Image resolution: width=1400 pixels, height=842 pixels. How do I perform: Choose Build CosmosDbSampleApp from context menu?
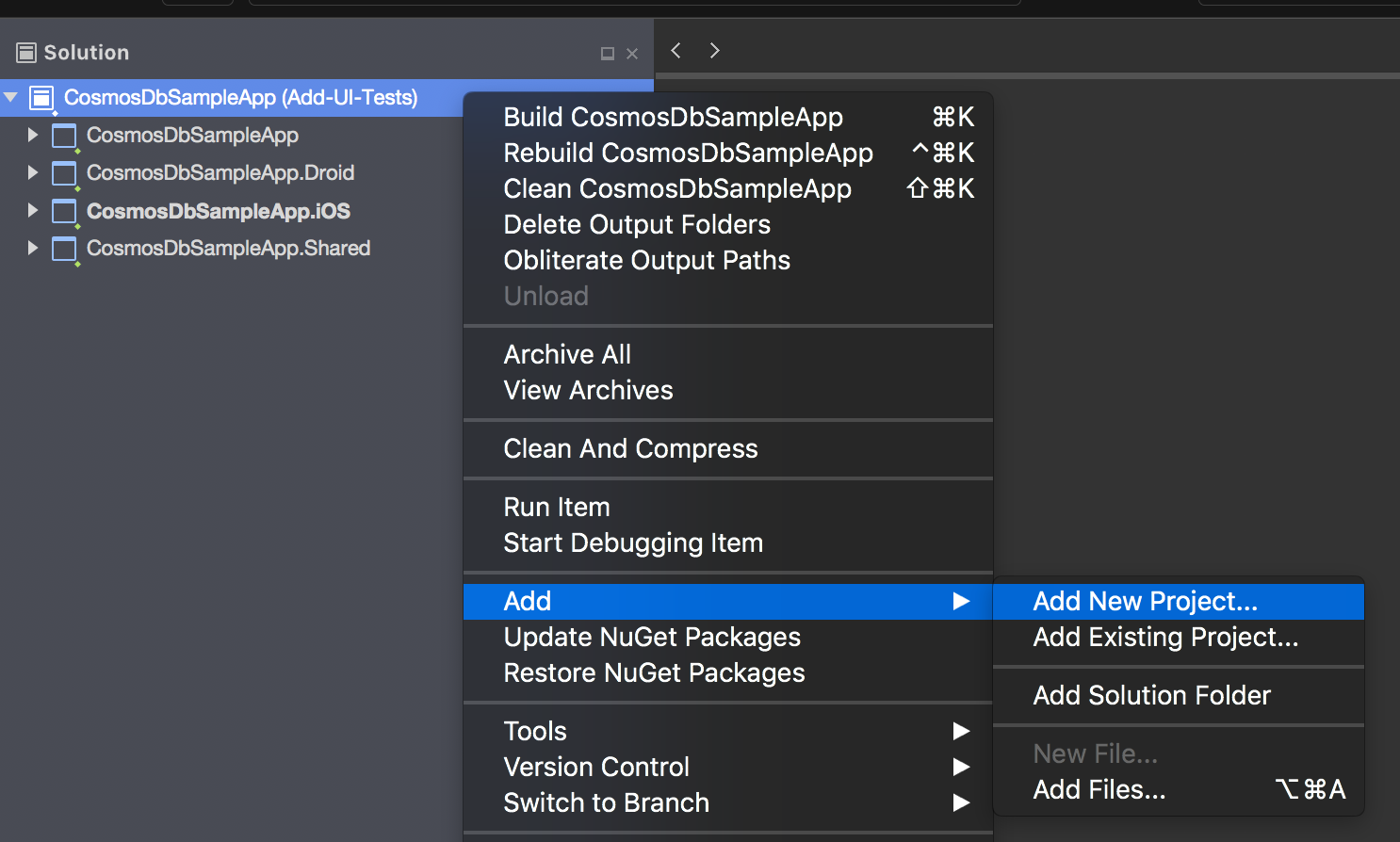tap(728, 117)
